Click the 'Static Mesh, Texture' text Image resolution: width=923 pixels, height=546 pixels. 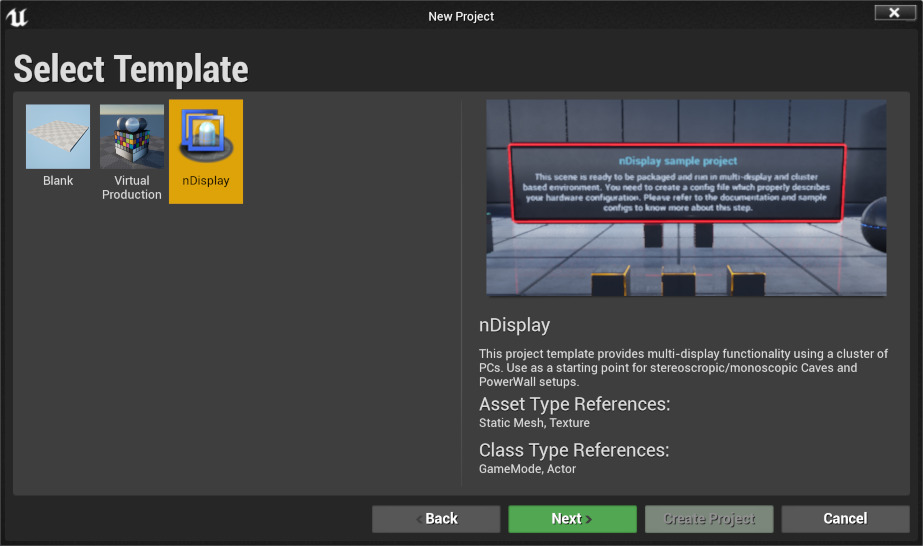click(x=534, y=423)
